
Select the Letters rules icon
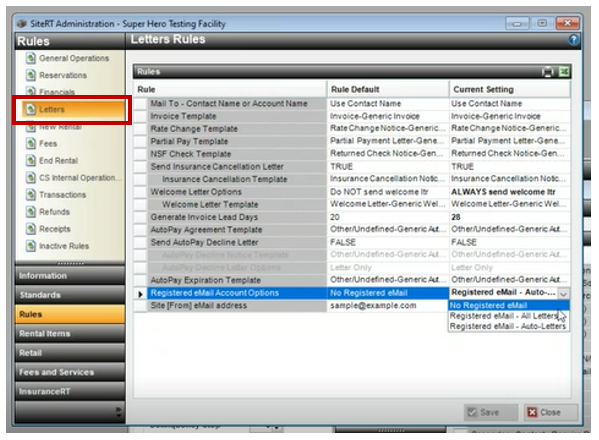(31, 109)
